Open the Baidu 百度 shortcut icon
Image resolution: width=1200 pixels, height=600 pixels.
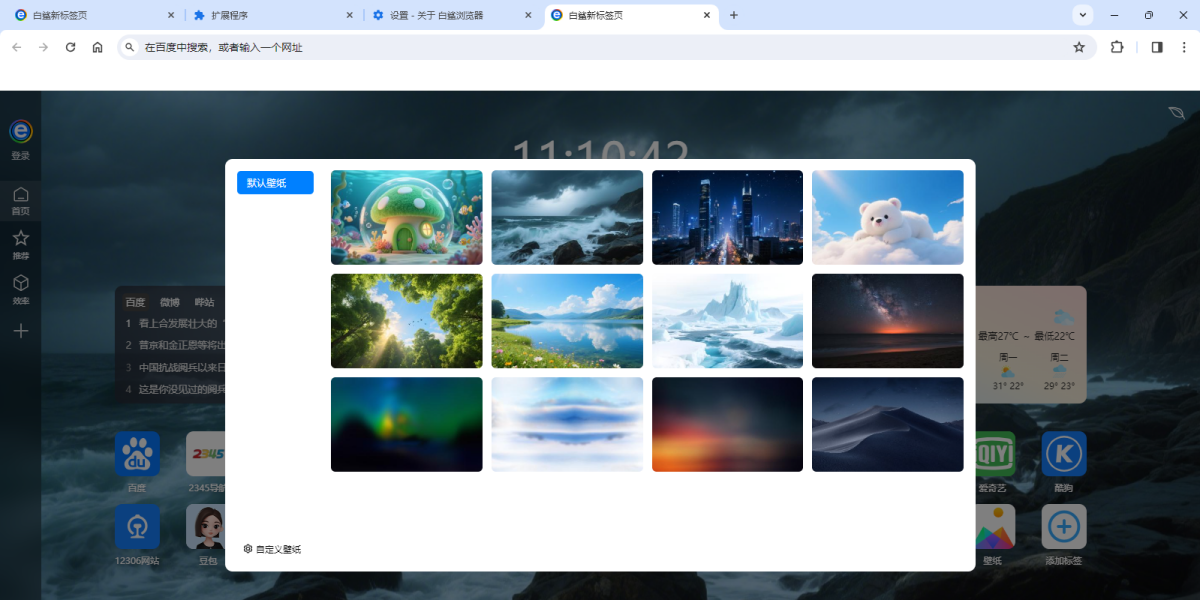[137, 454]
